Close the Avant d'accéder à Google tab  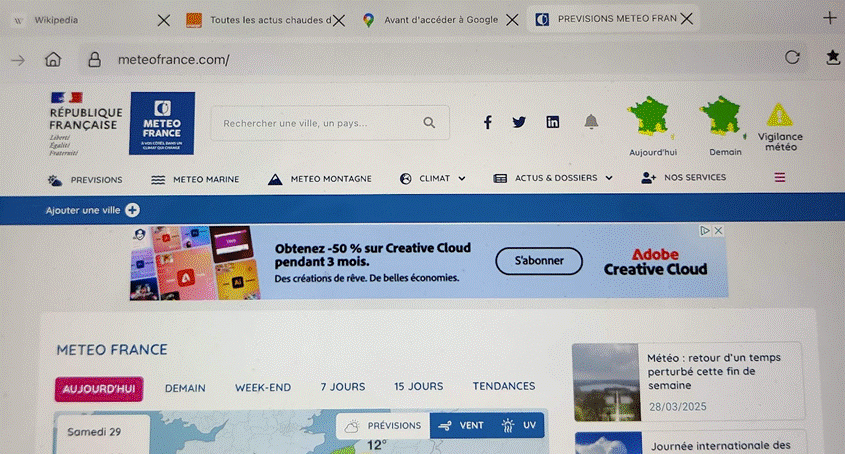coord(512,20)
